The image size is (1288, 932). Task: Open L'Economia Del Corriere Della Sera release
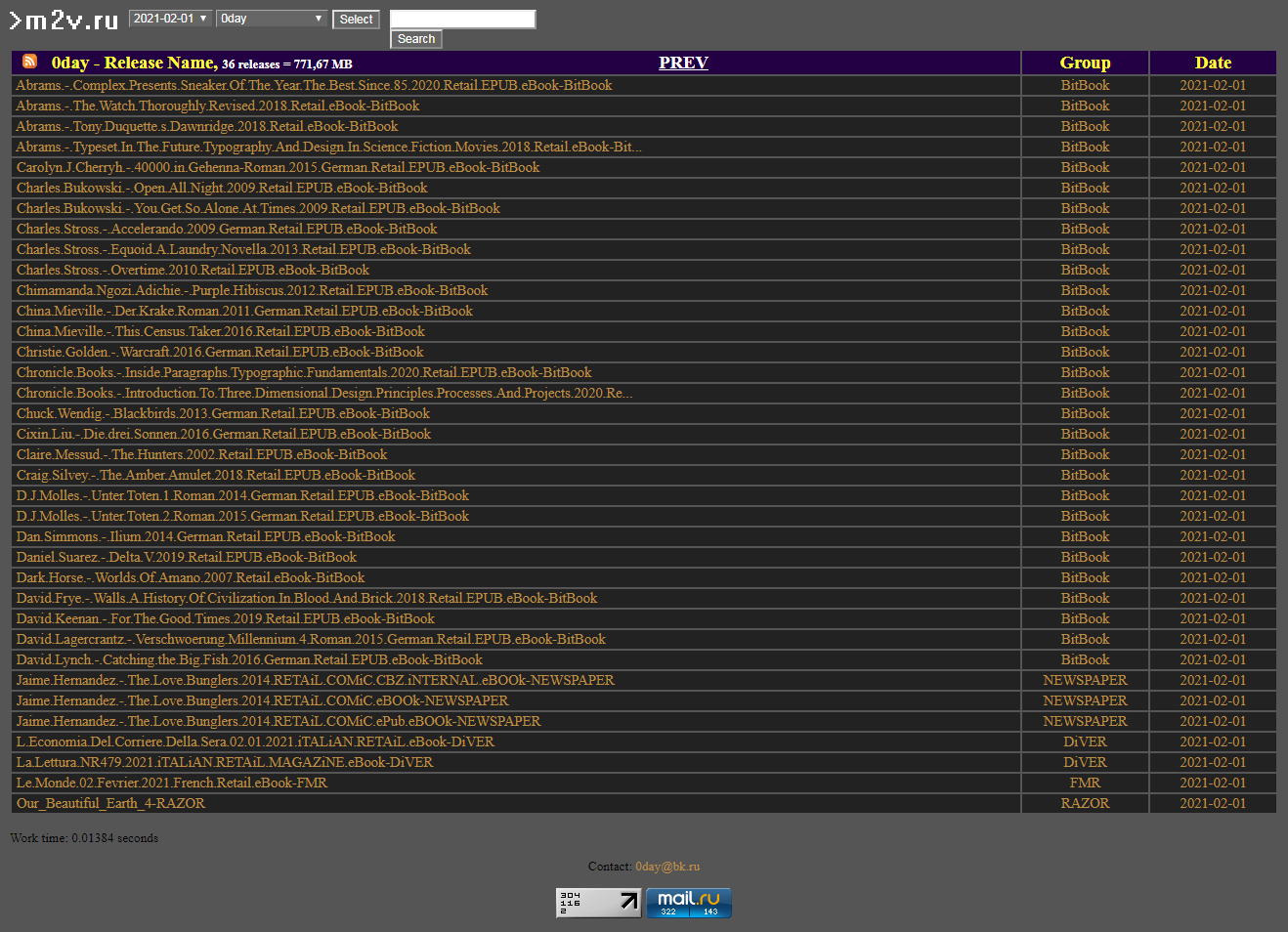pos(255,741)
